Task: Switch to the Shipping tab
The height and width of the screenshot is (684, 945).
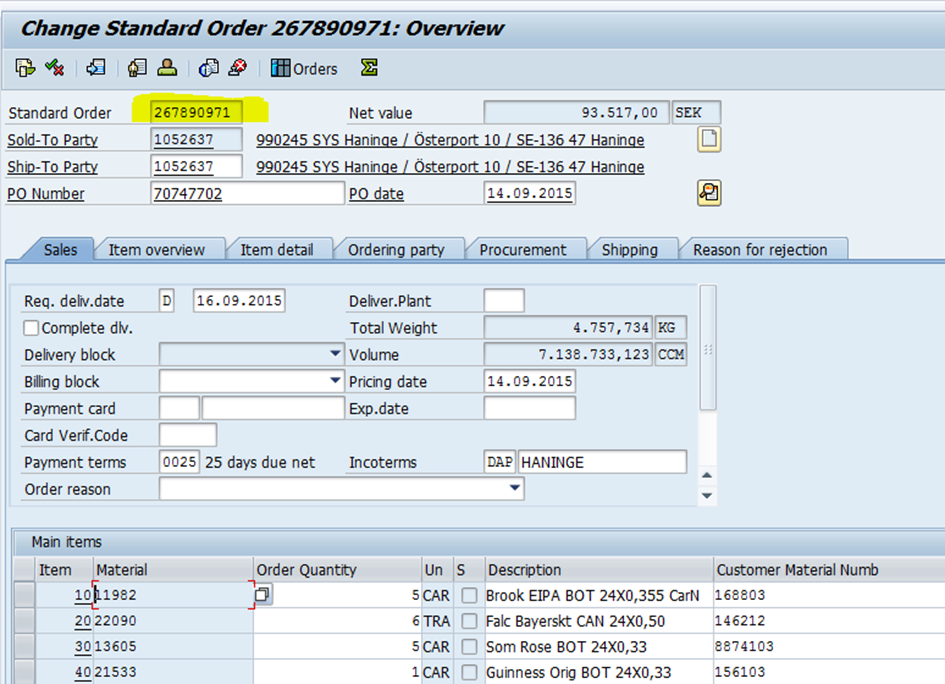Action: 629,250
